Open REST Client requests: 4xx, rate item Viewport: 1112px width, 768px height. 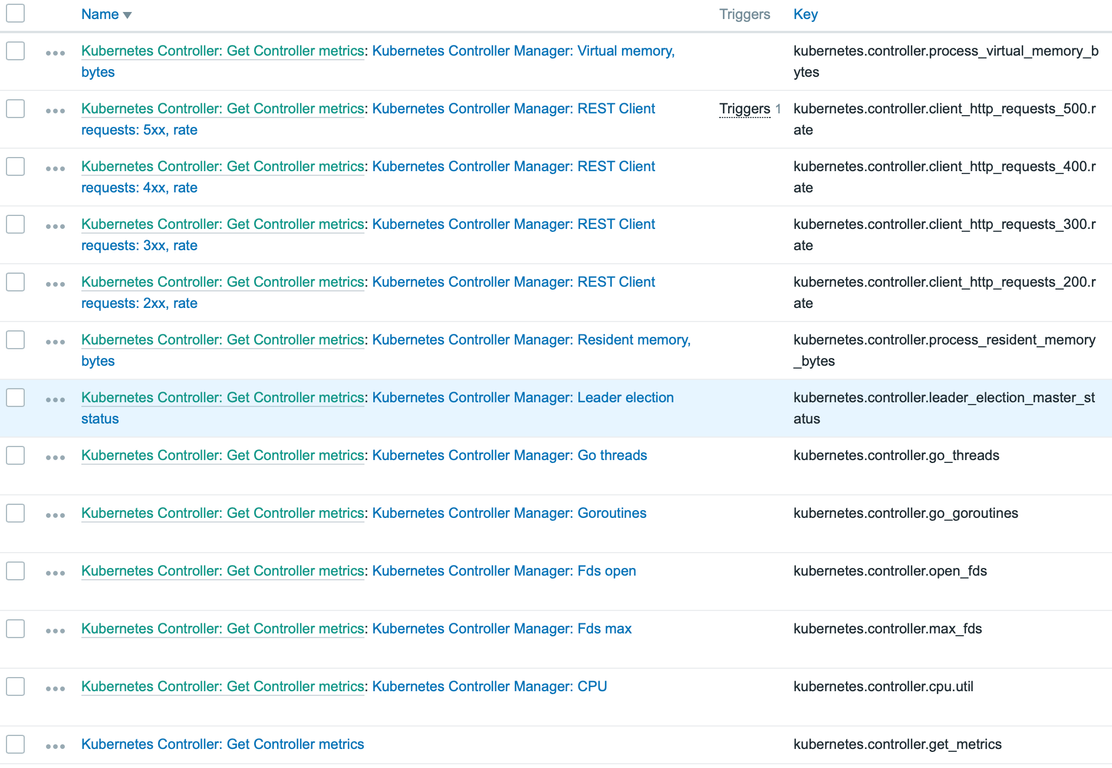513,167
